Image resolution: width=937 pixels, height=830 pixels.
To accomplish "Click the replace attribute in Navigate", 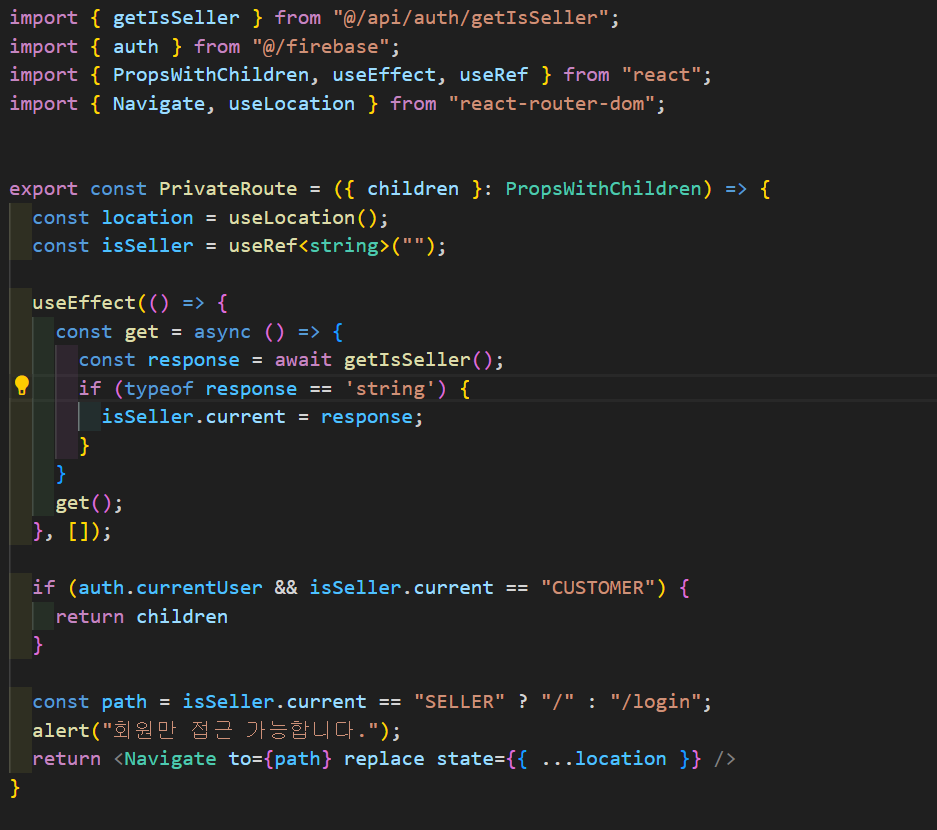I will [x=384, y=759].
